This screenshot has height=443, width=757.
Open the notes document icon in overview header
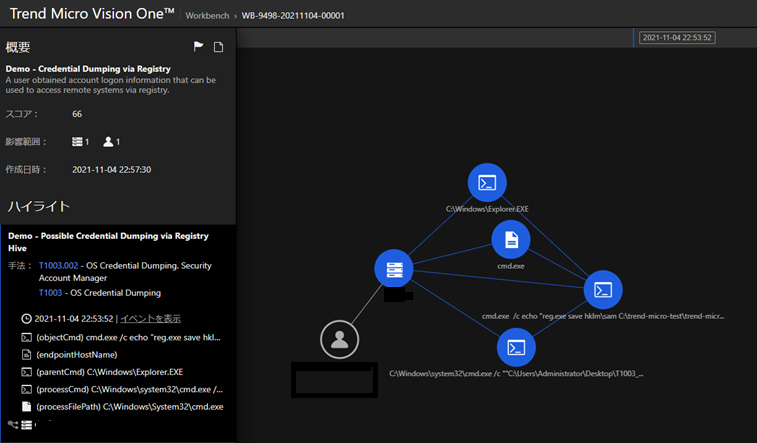pyautogui.click(x=218, y=47)
